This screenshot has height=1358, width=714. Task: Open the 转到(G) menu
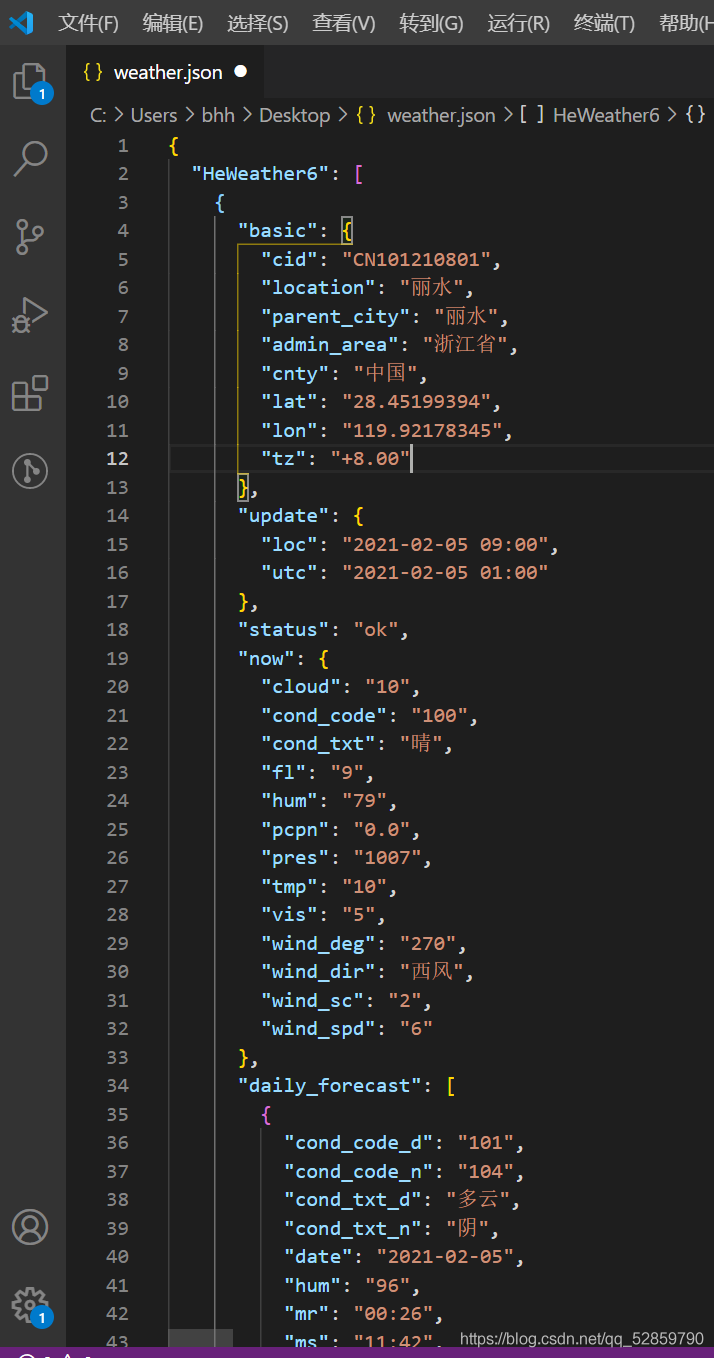pyautogui.click(x=431, y=23)
